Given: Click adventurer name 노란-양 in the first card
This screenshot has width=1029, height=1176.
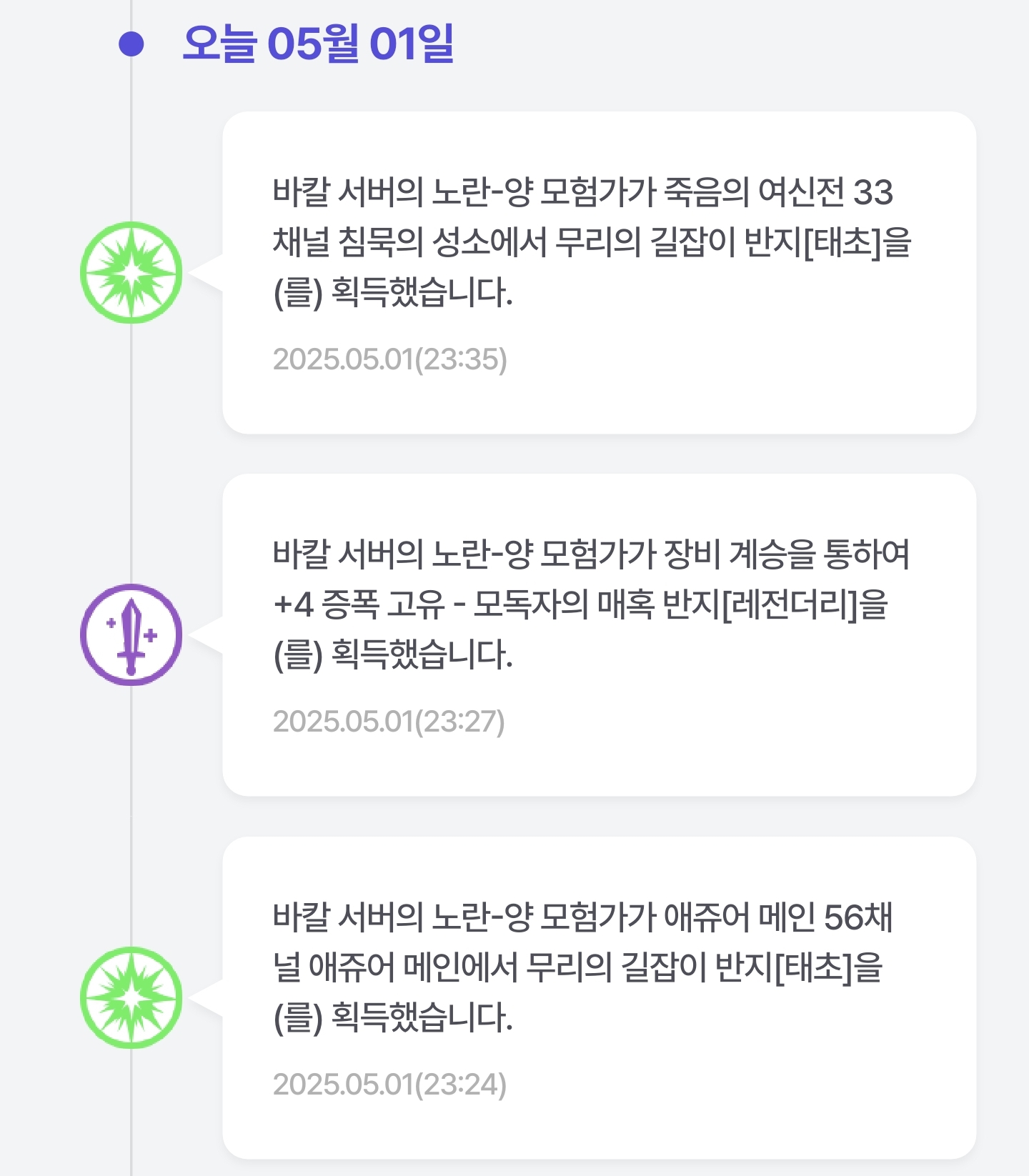Looking at the screenshot, I should 482,192.
